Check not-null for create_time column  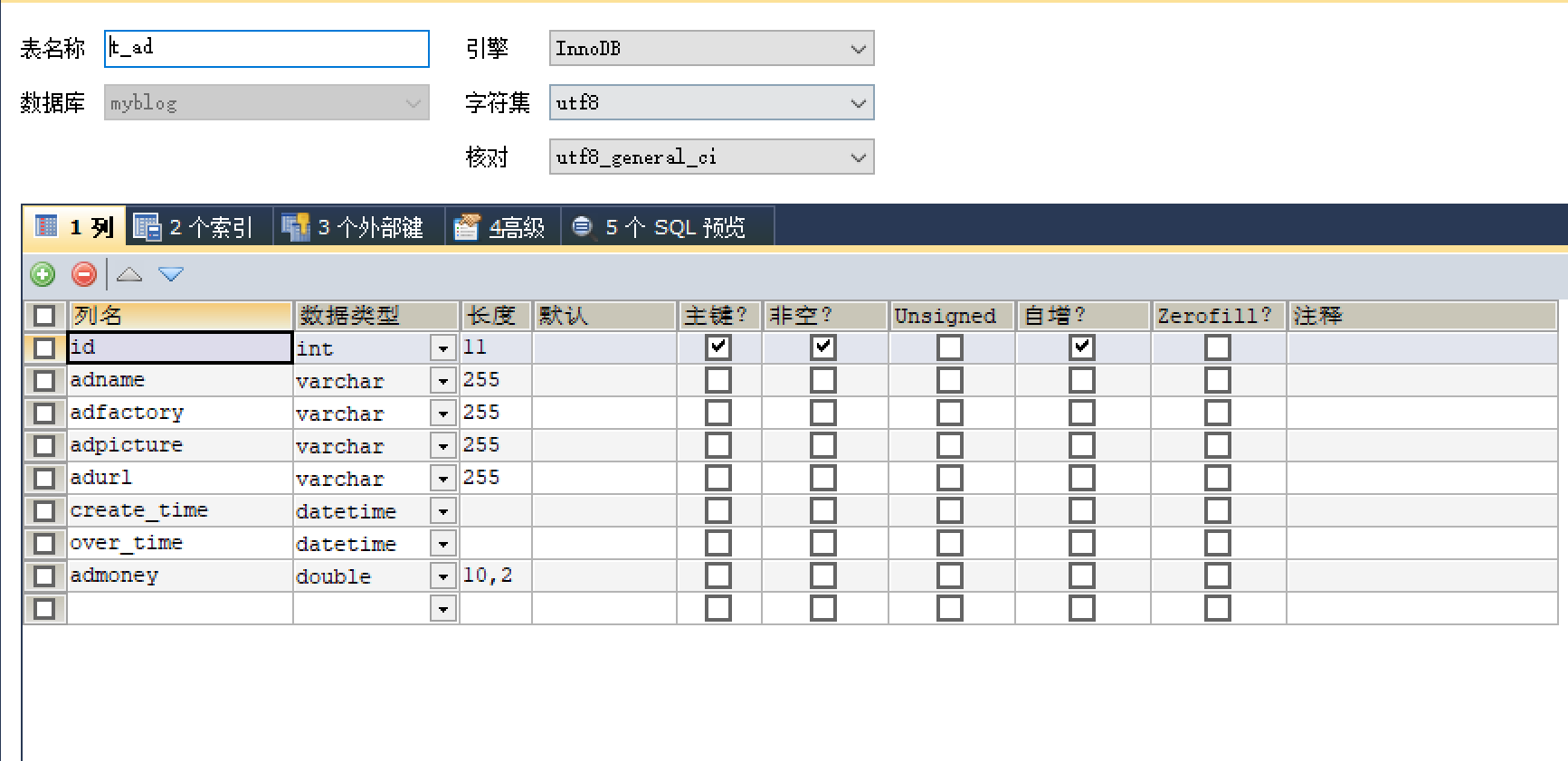click(x=823, y=510)
